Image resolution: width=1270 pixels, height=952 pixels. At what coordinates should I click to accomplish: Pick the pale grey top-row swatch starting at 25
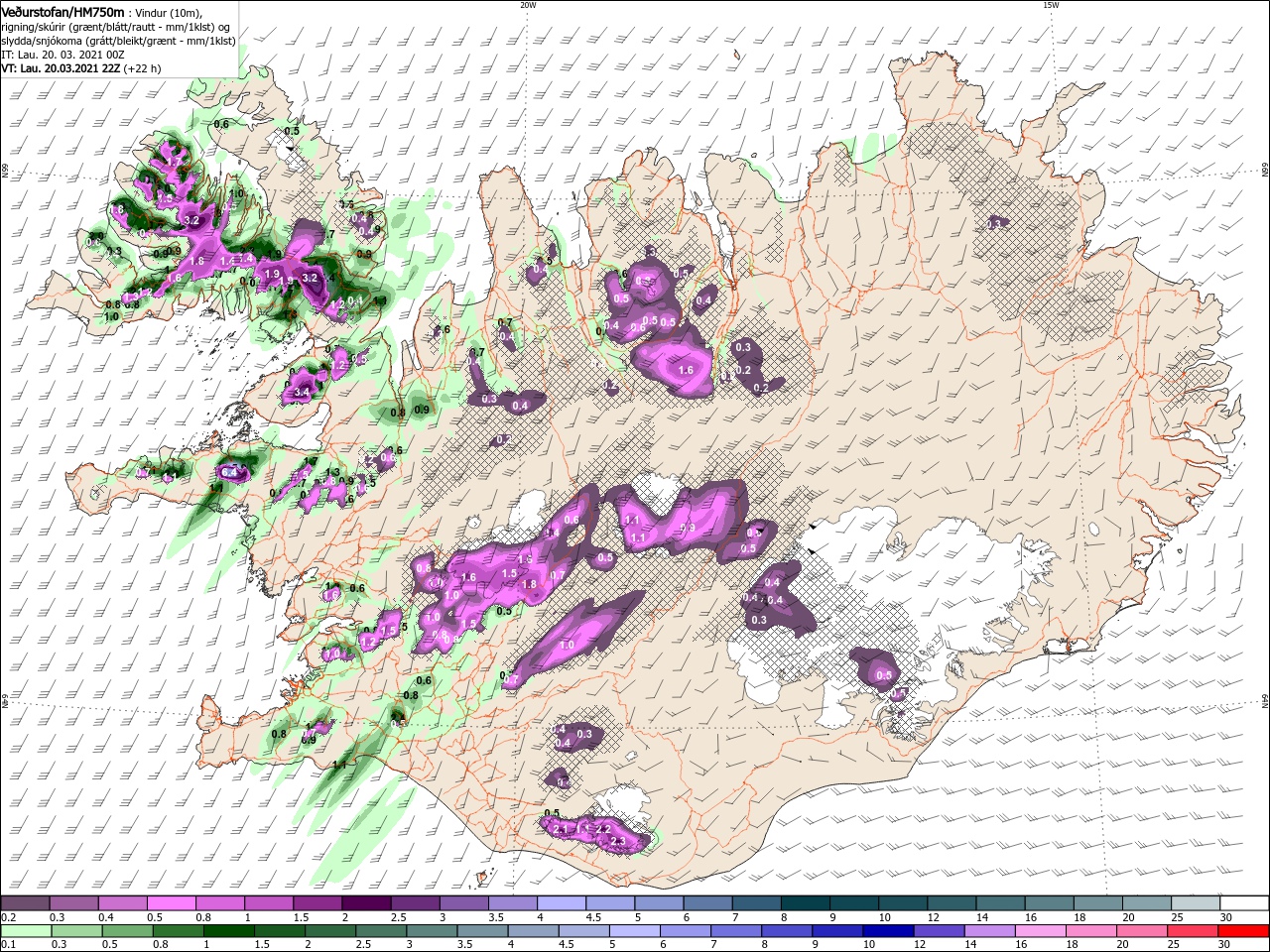[1196, 903]
